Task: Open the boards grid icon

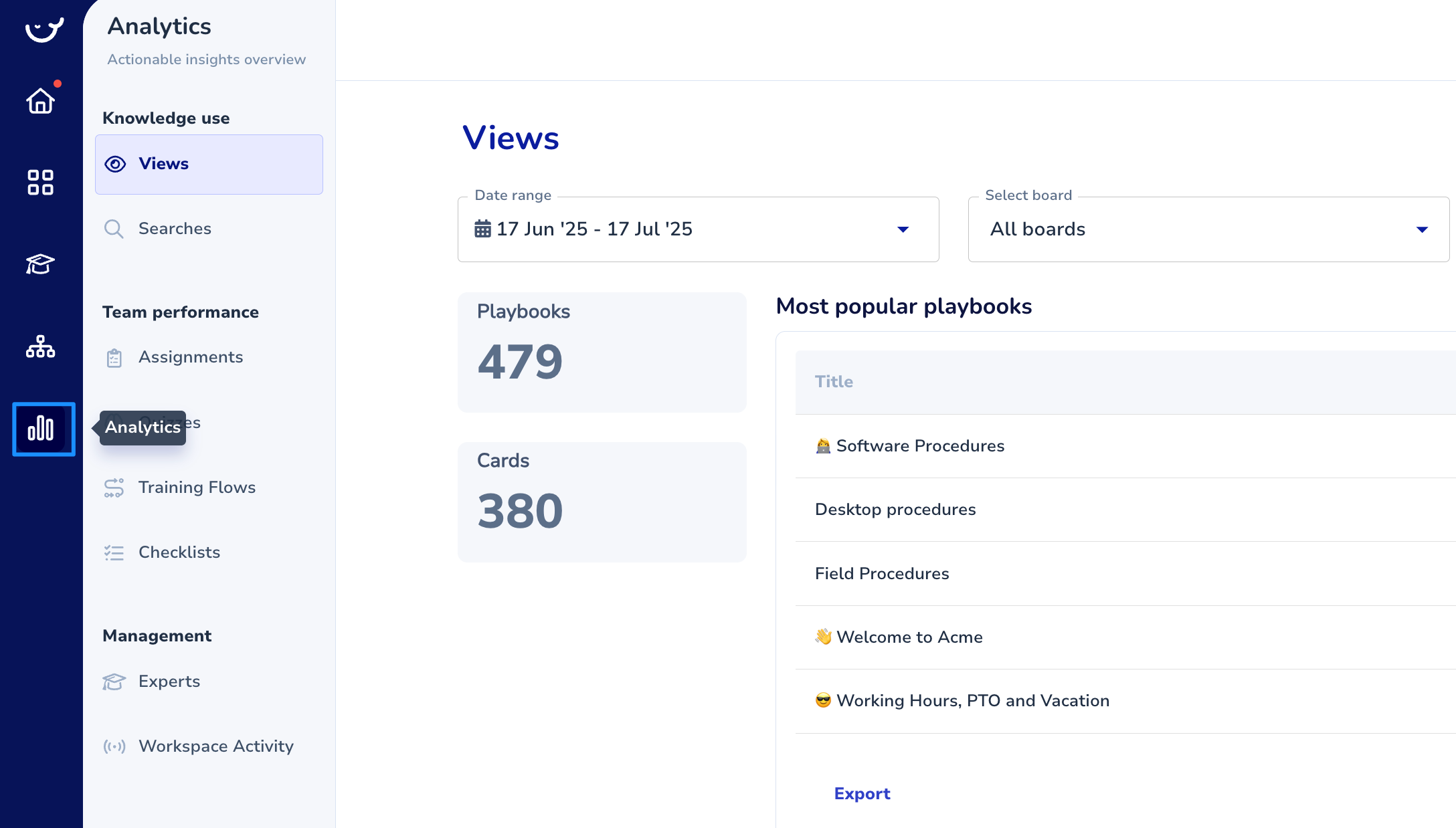Action: (40, 182)
